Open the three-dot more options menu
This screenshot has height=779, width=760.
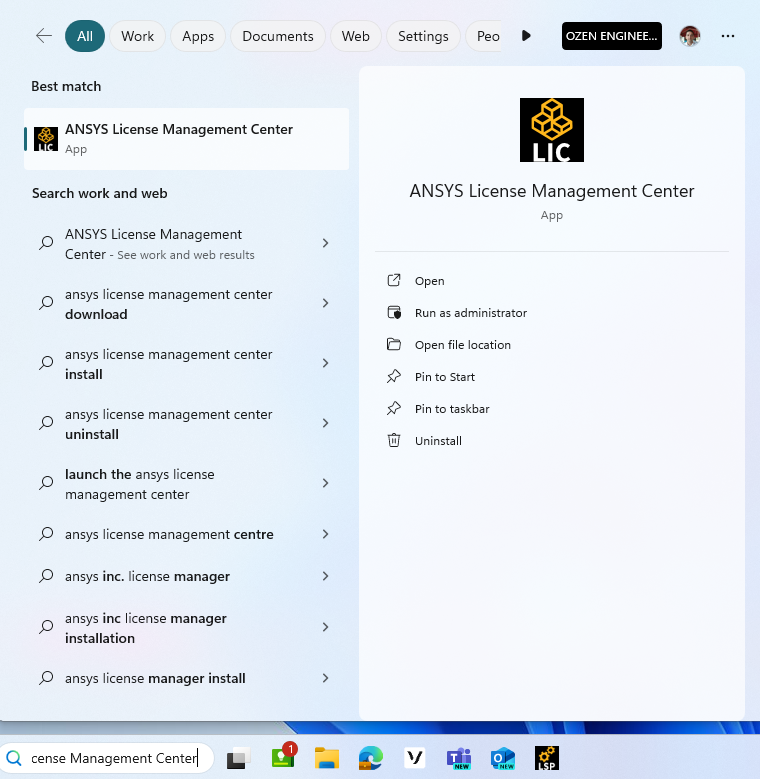pos(728,36)
